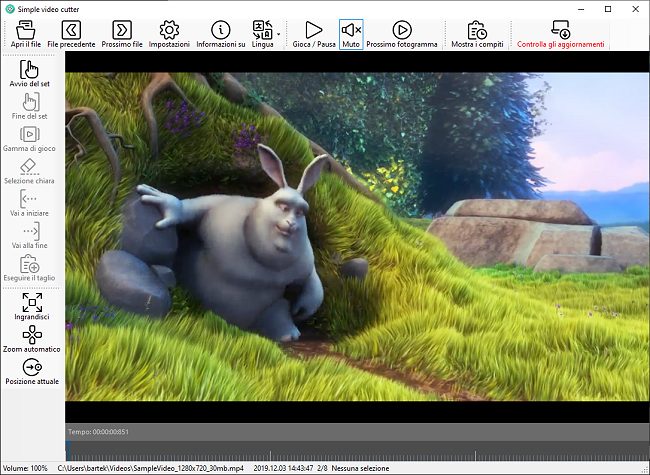Open a file with Apri il file
The height and width of the screenshot is (475, 650).
click(x=26, y=34)
